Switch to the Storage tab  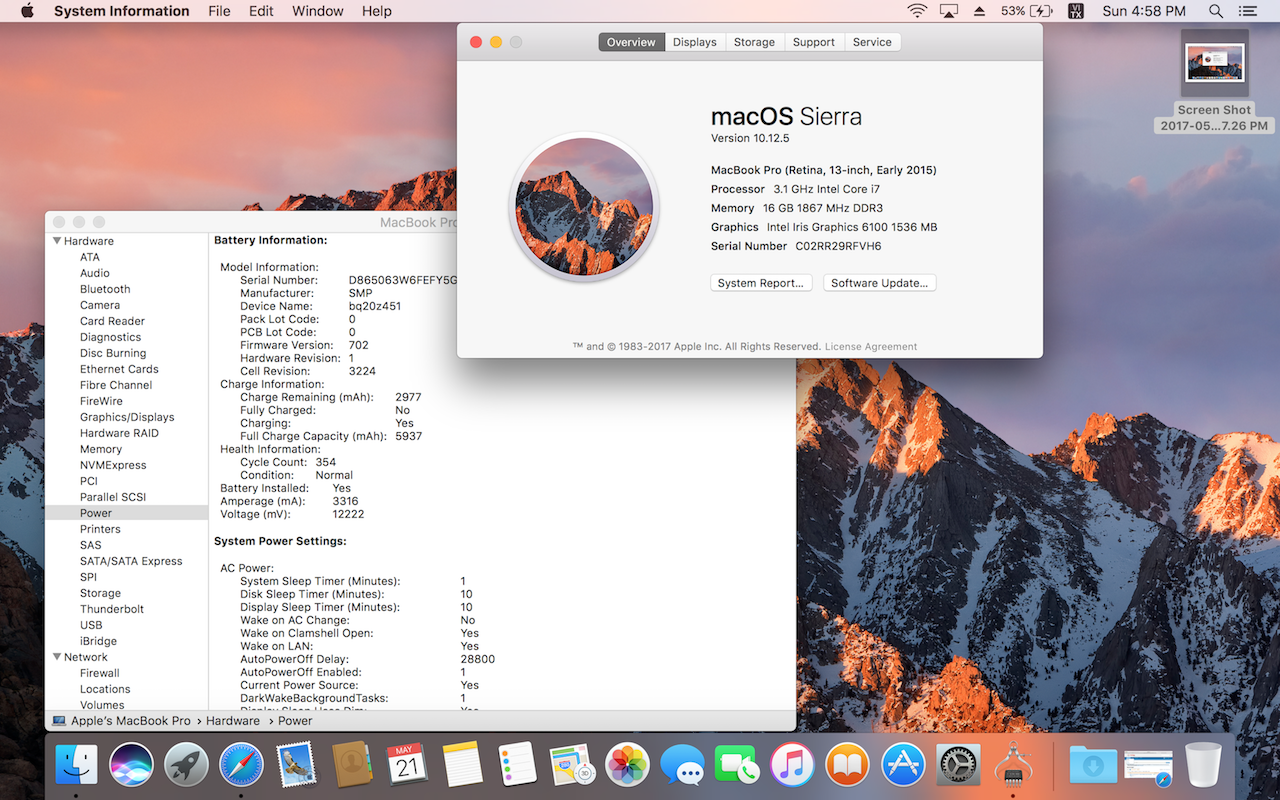[x=754, y=42]
